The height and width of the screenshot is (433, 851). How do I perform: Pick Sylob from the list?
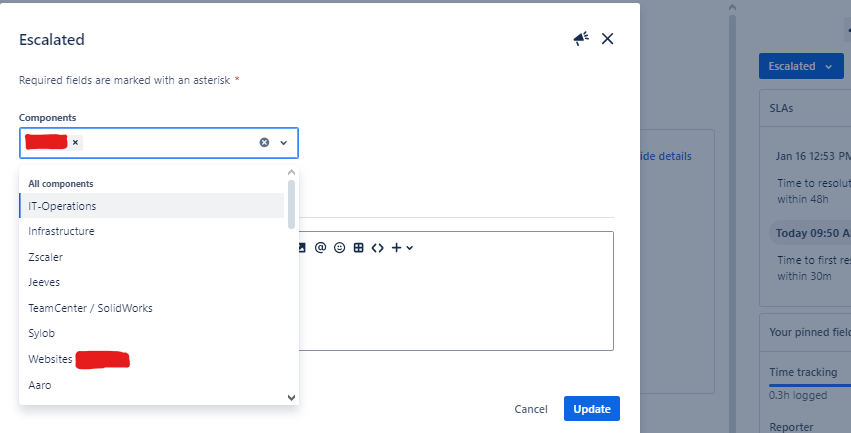click(151, 333)
